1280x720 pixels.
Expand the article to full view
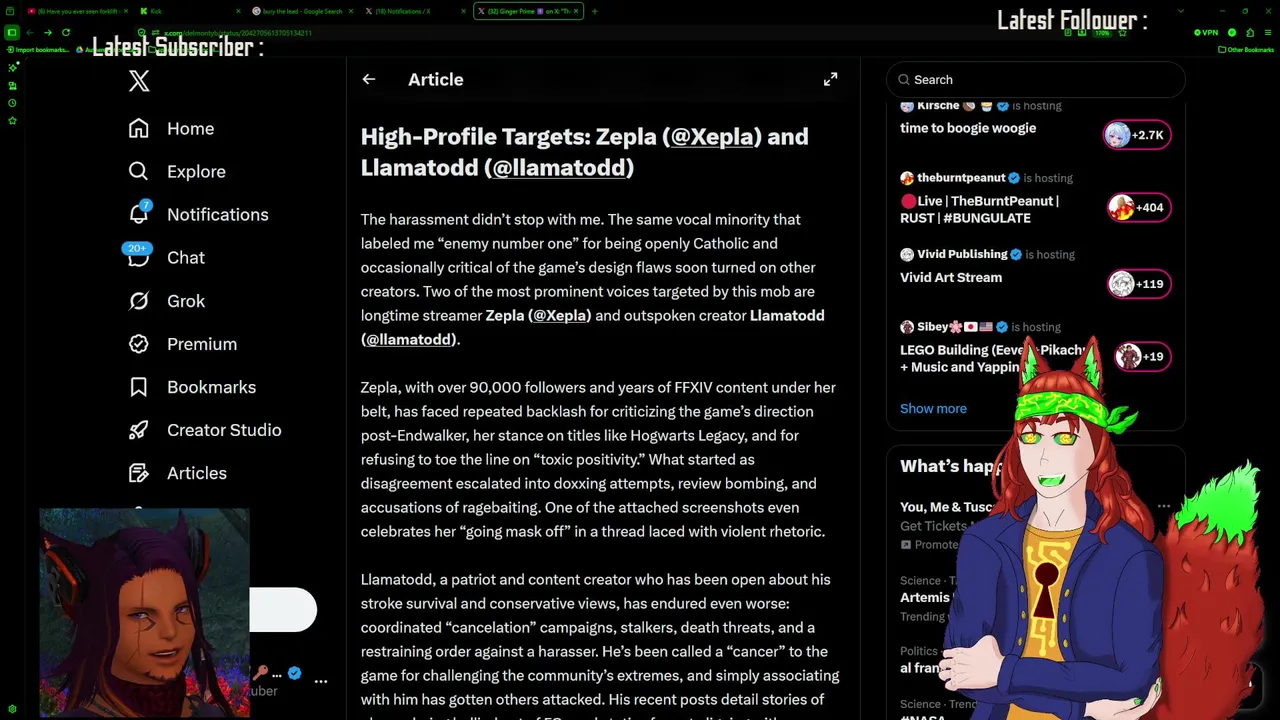pos(830,79)
